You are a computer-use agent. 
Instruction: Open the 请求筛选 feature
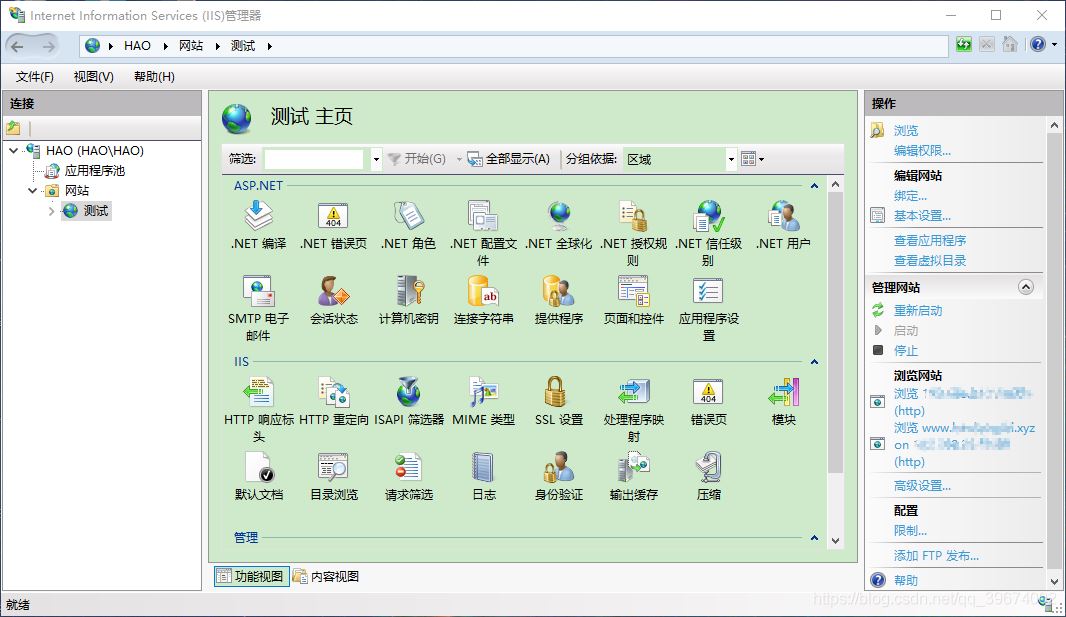(x=409, y=476)
